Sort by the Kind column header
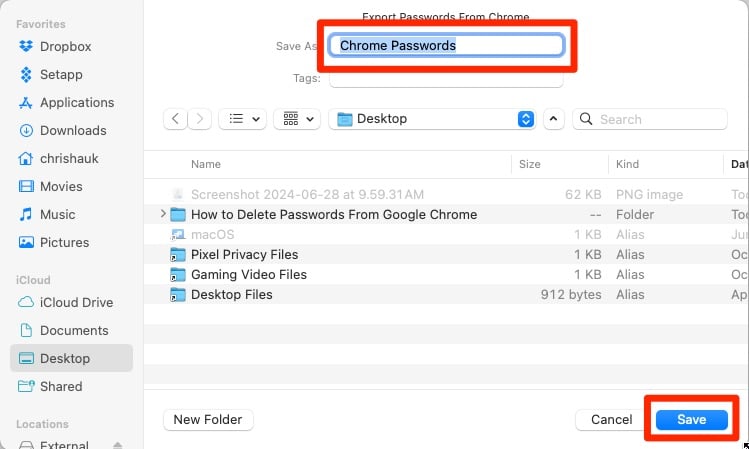The height and width of the screenshot is (449, 749). click(627, 164)
